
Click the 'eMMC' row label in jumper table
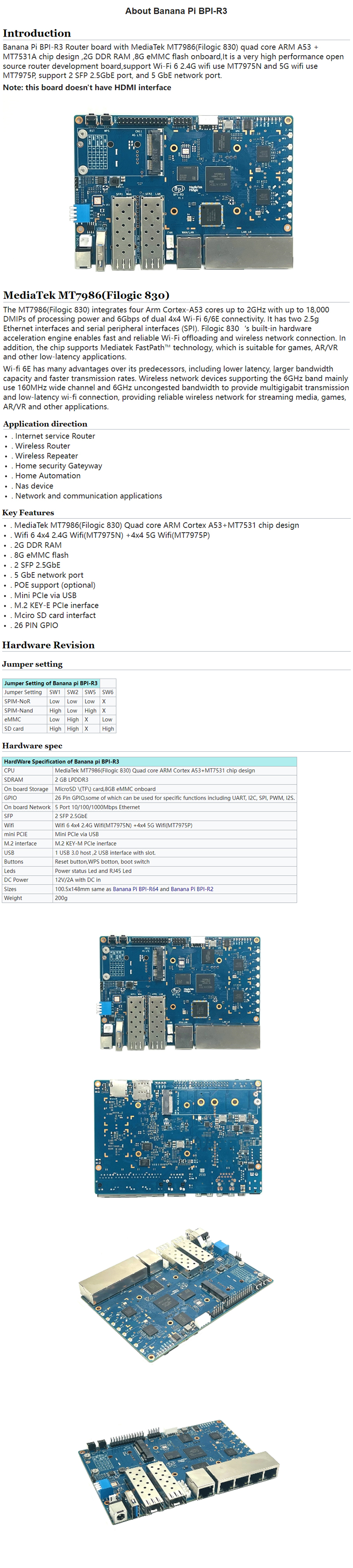click(x=25, y=720)
